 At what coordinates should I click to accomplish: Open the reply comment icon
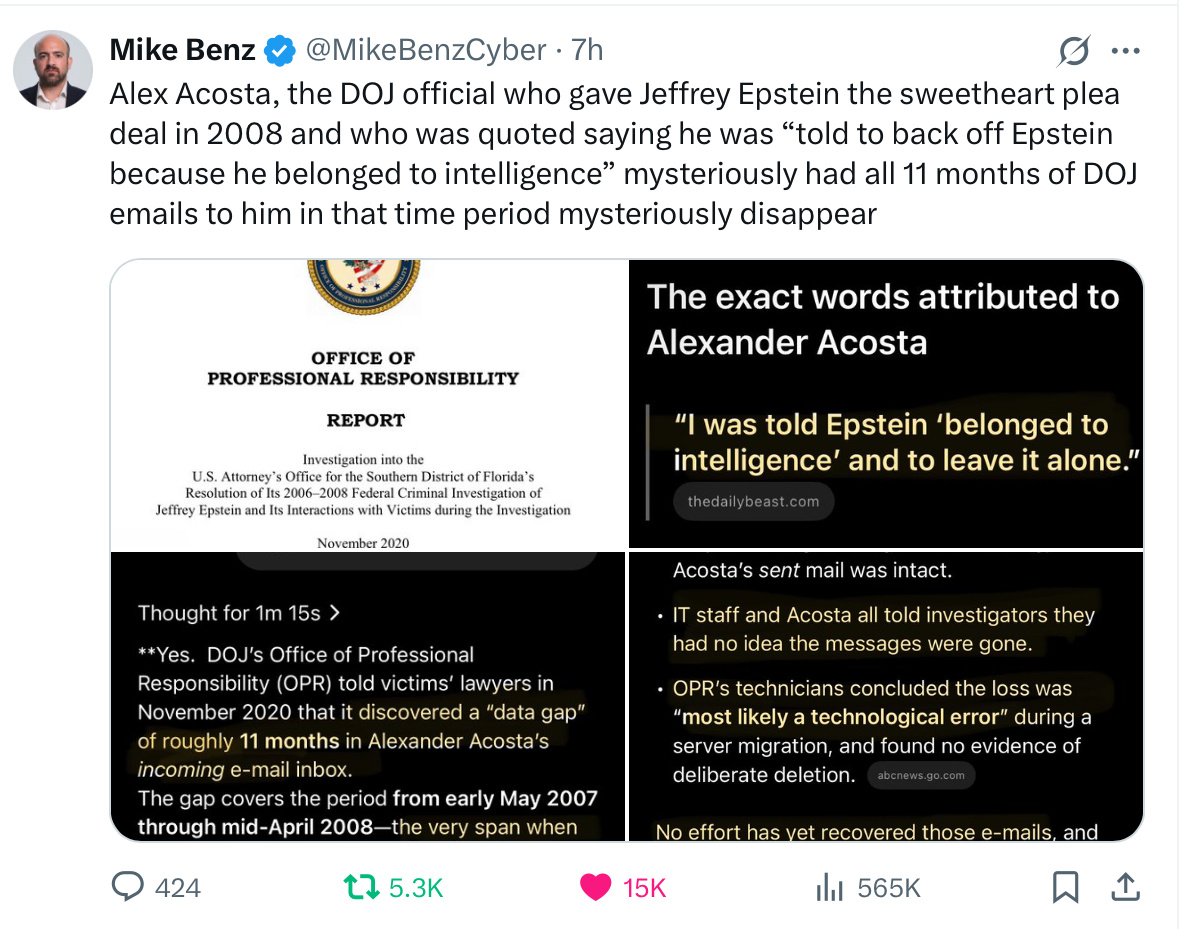tap(128, 886)
